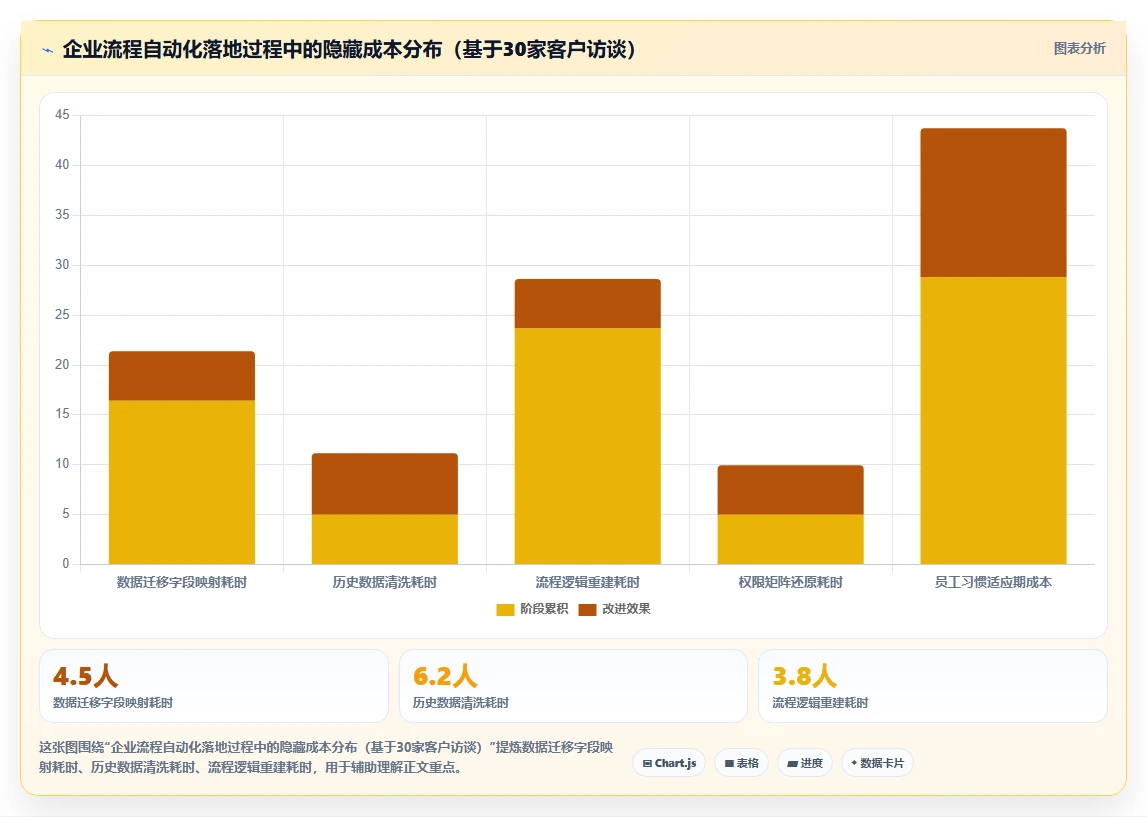The height and width of the screenshot is (817, 1147).
Task: Click the y-axis tick label 30
Action: (62, 264)
